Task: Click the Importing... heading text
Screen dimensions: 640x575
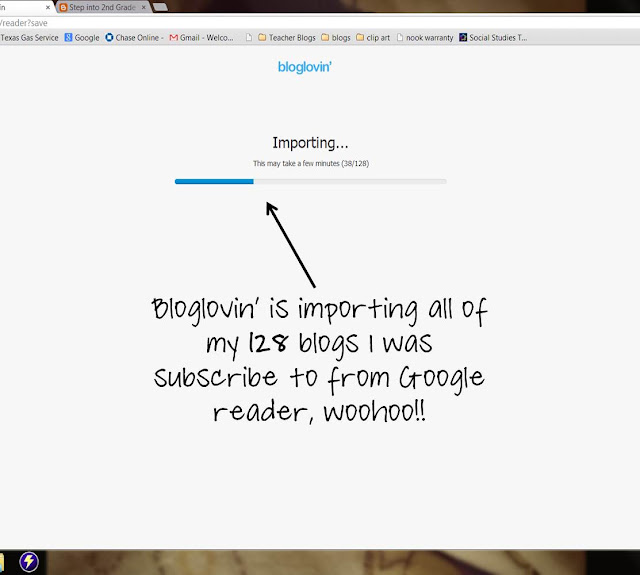Action: (x=310, y=143)
